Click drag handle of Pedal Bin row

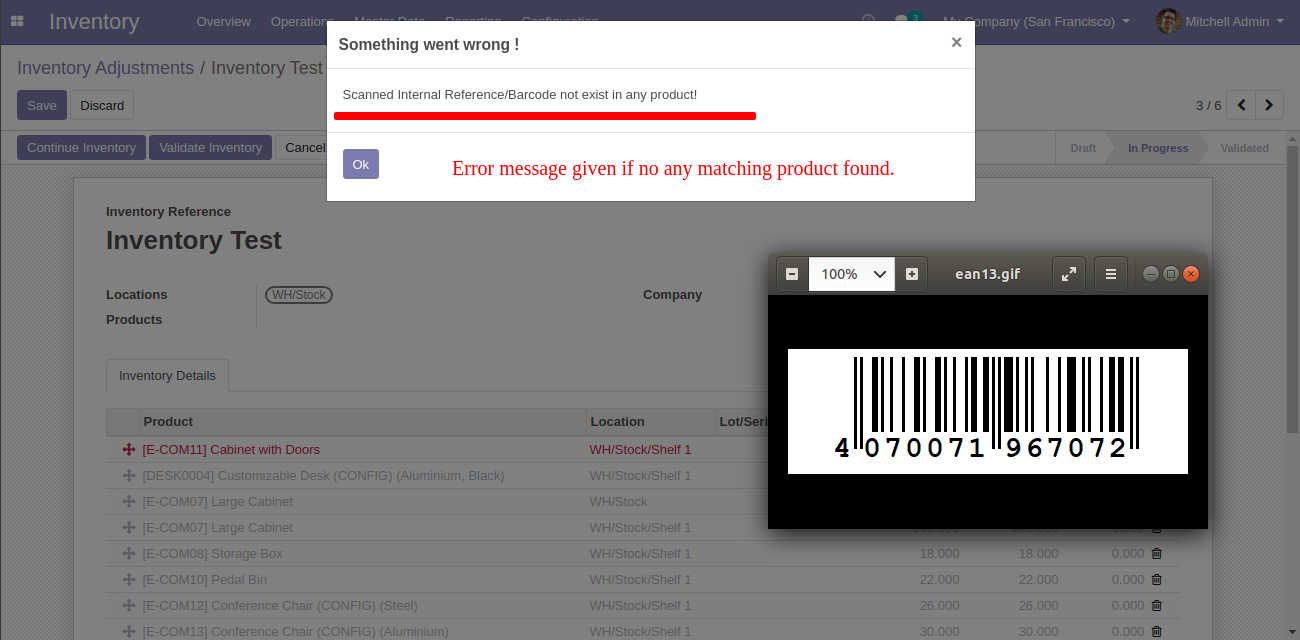pyautogui.click(x=128, y=580)
